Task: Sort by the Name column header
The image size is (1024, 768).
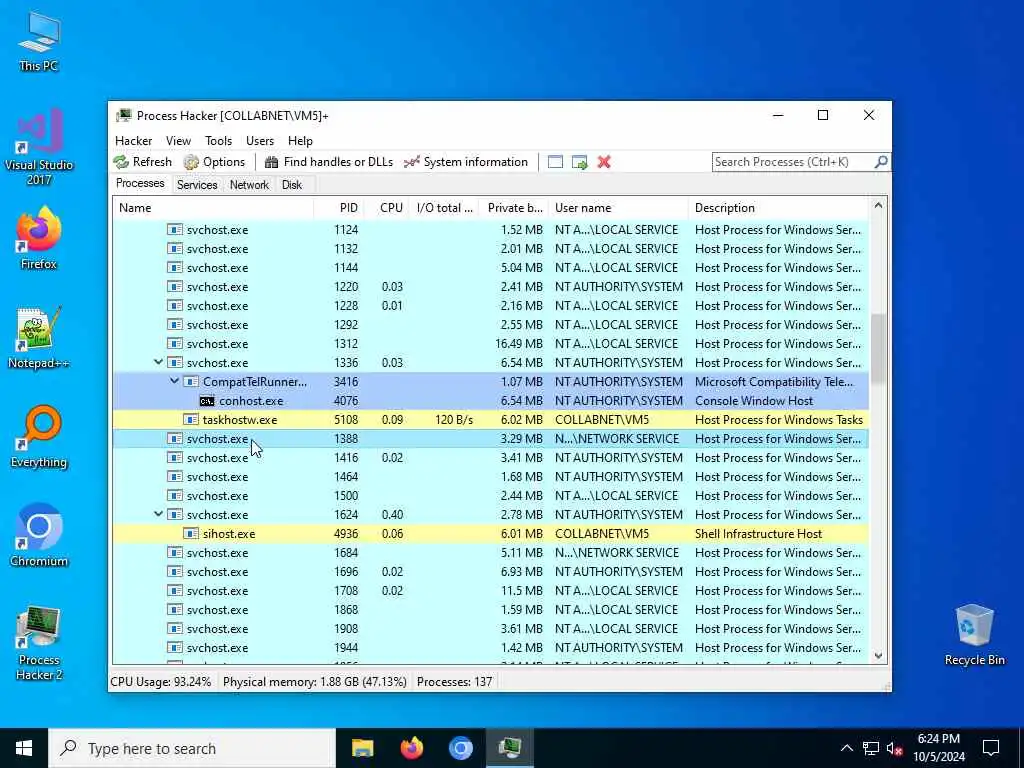Action: pyautogui.click(x=213, y=208)
